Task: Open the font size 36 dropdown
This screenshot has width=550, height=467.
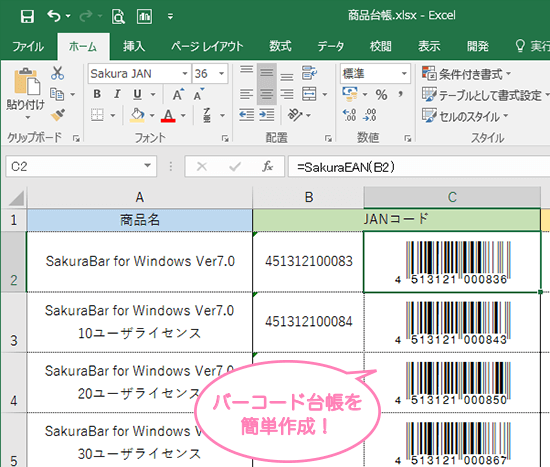Action: click(221, 74)
